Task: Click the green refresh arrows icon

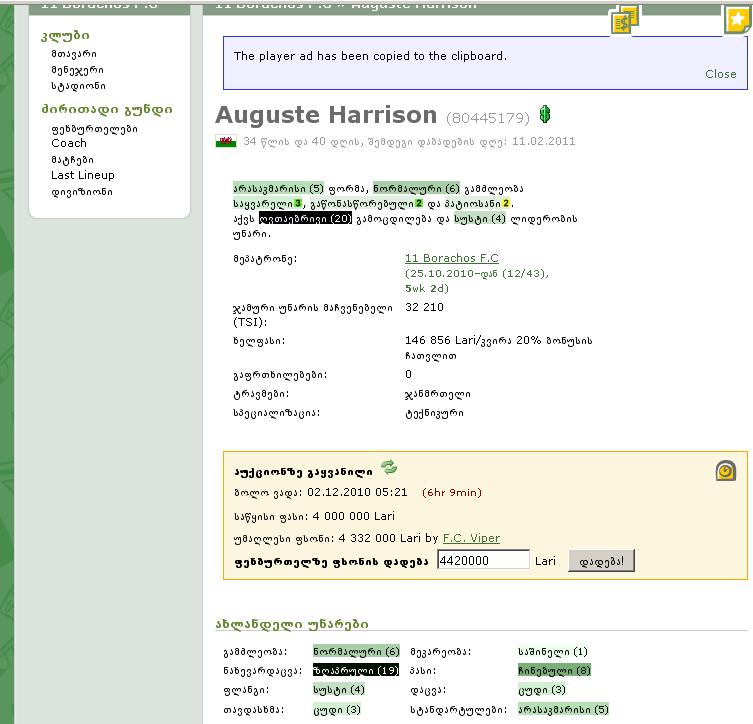Action: click(x=389, y=467)
